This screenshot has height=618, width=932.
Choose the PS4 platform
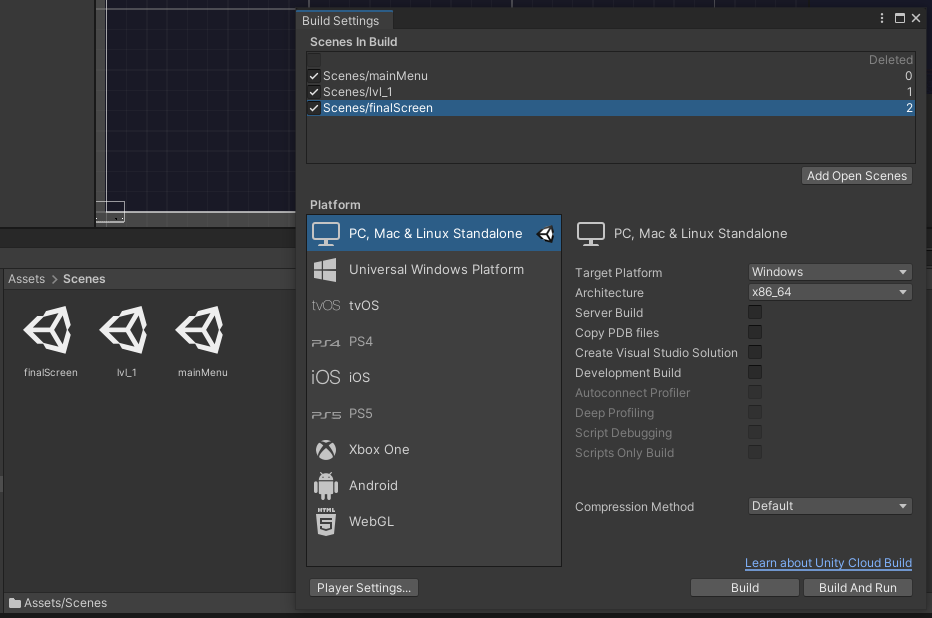tap(434, 342)
